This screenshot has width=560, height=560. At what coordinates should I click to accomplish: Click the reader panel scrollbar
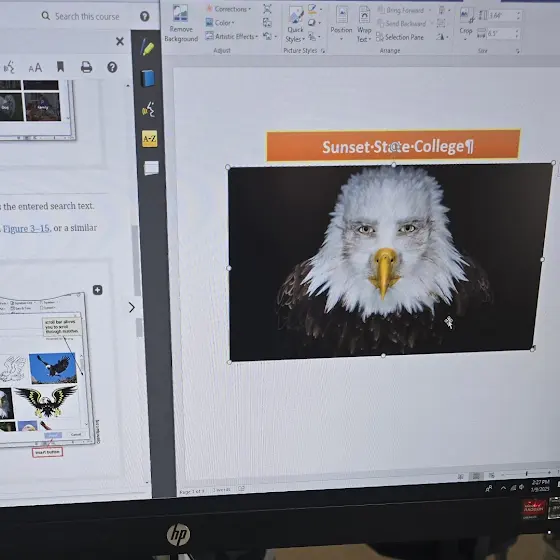[x=135, y=261]
